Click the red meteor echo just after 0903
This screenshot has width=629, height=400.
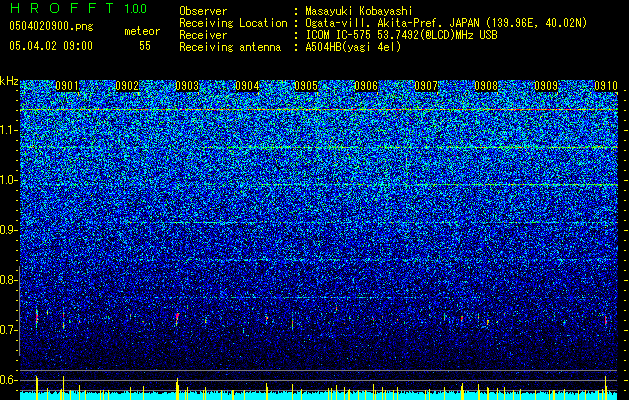click(x=177, y=317)
